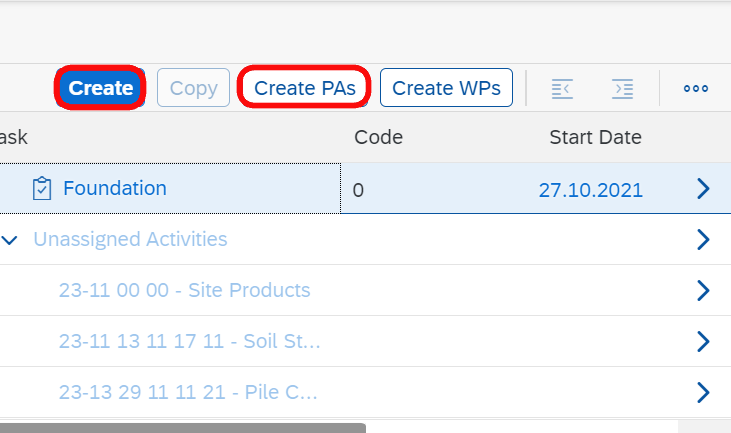Image resolution: width=731 pixels, height=433 pixels.
Task: Collapse the Unassigned Activities group
Action: (9, 240)
